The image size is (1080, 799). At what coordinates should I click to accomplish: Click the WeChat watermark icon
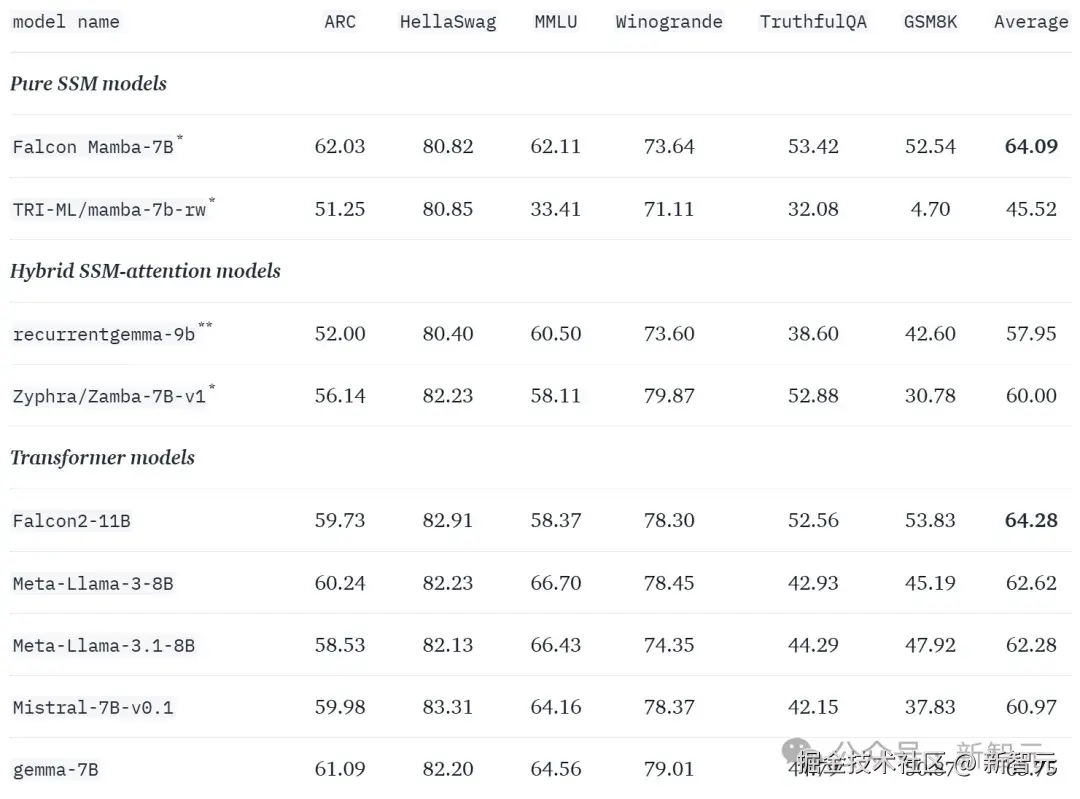click(798, 751)
